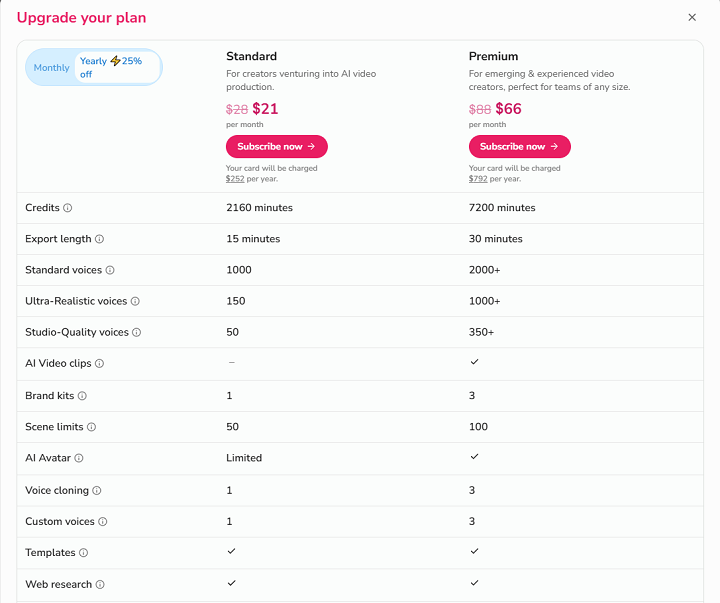
Task: Click the underlined $792 yearly charge
Action: click(x=478, y=179)
